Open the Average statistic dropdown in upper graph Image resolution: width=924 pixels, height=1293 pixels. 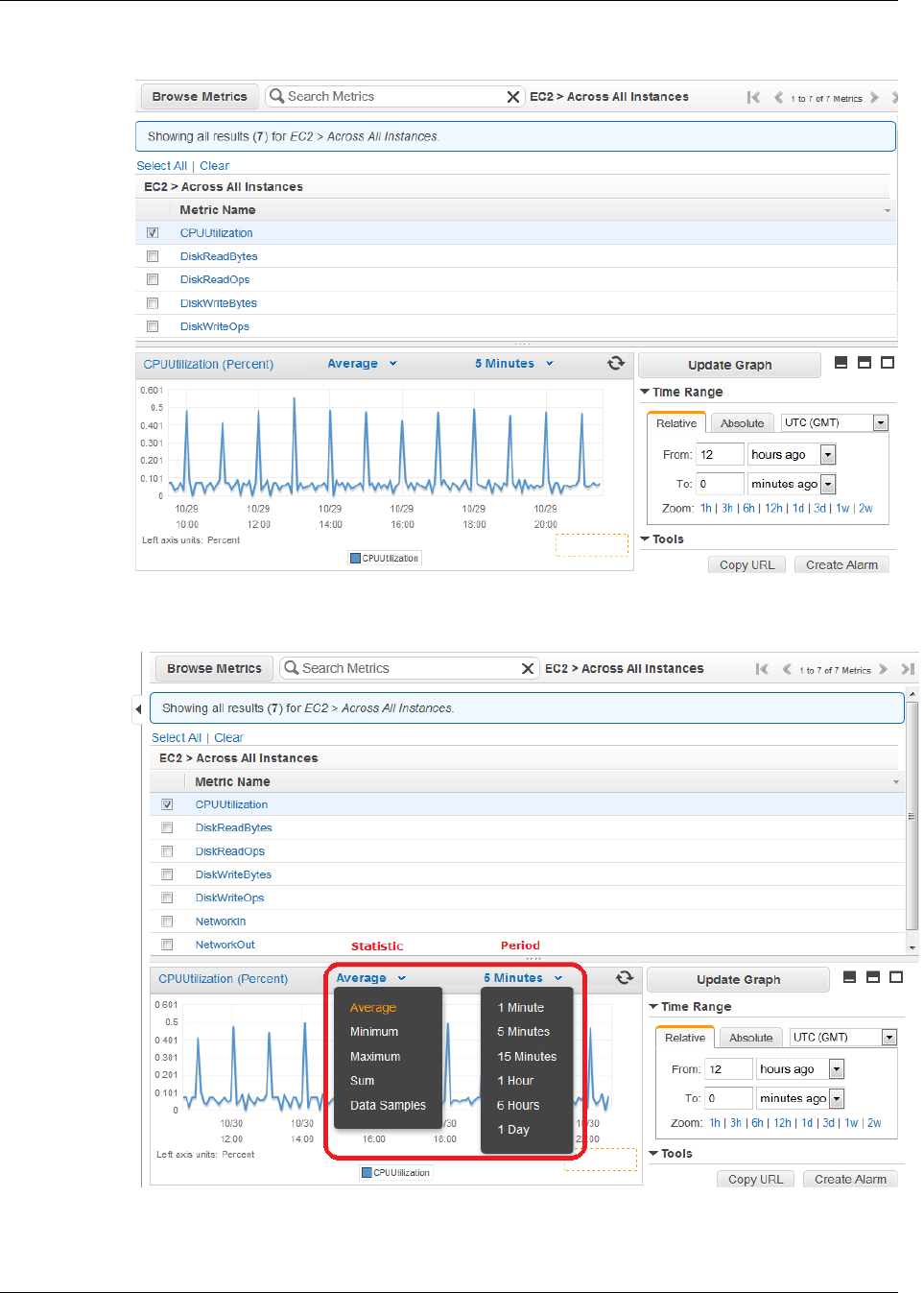click(362, 364)
